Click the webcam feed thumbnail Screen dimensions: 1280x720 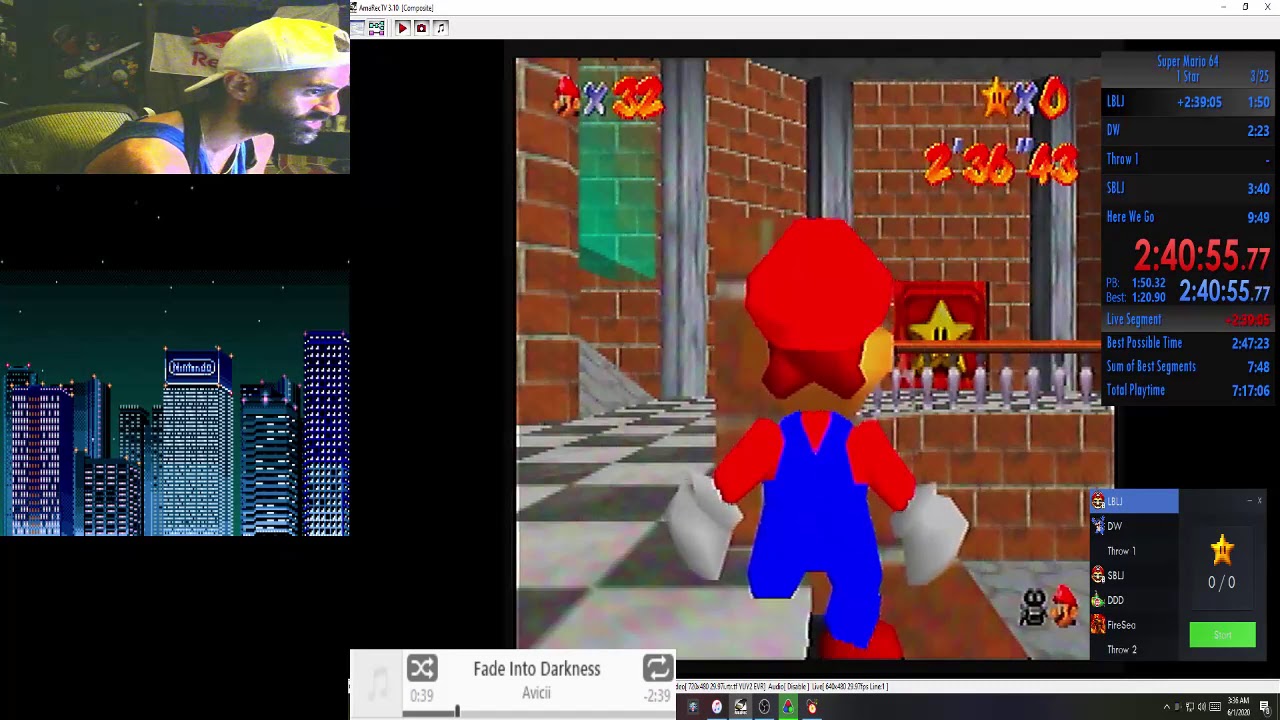tap(175, 87)
